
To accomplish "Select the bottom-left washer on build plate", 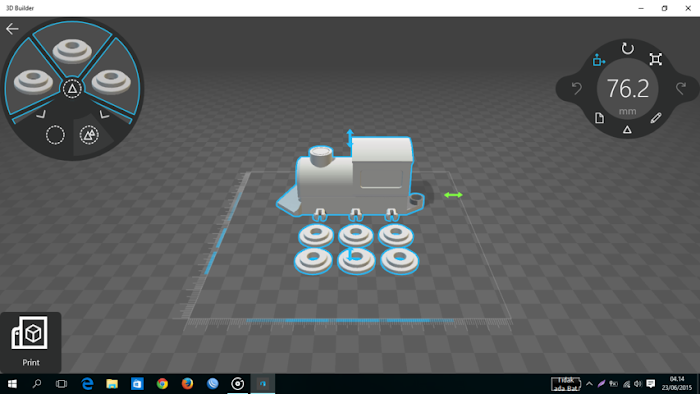I will tap(313, 261).
